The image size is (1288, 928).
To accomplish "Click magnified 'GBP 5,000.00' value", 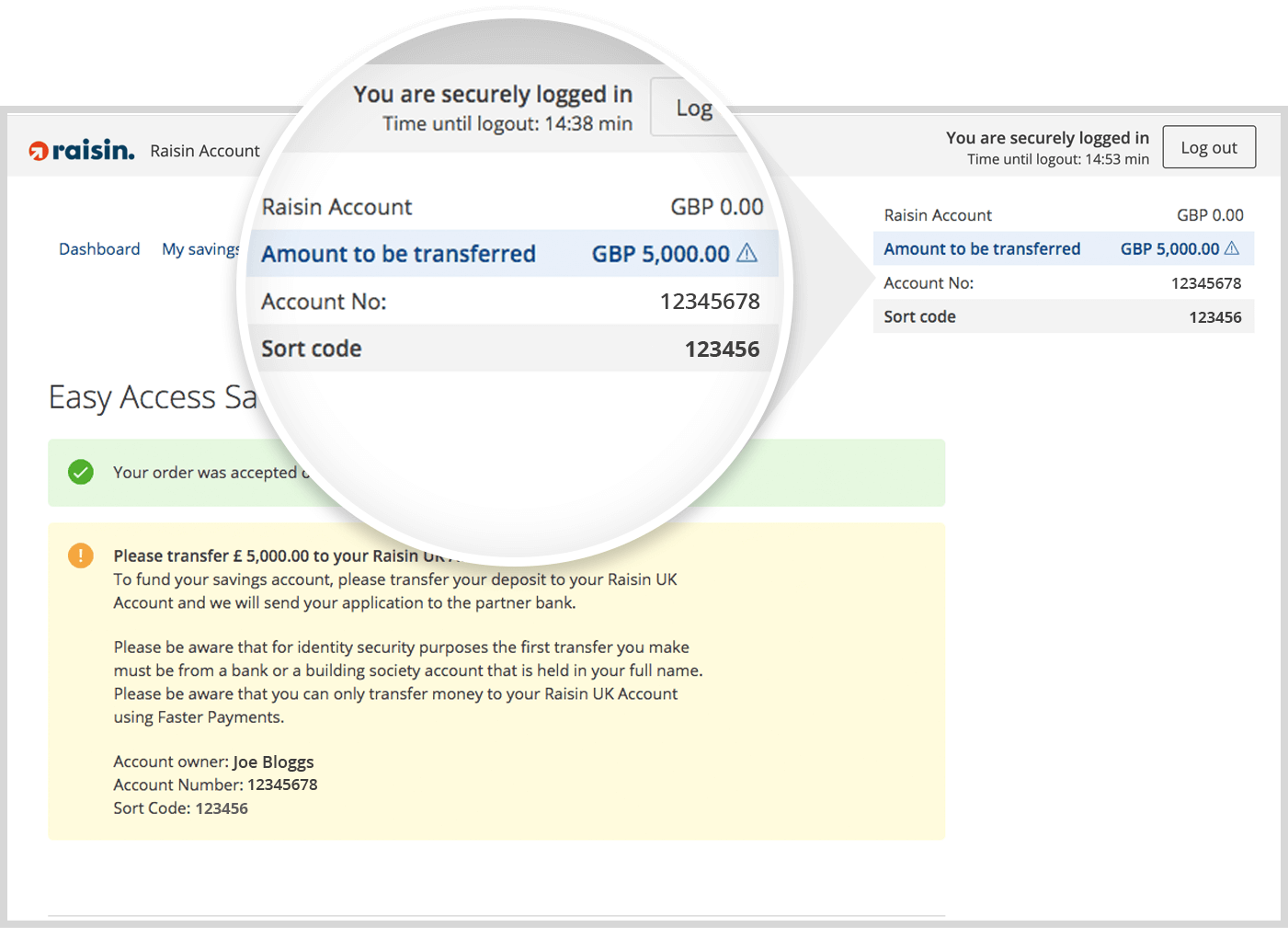I will click(x=660, y=254).
